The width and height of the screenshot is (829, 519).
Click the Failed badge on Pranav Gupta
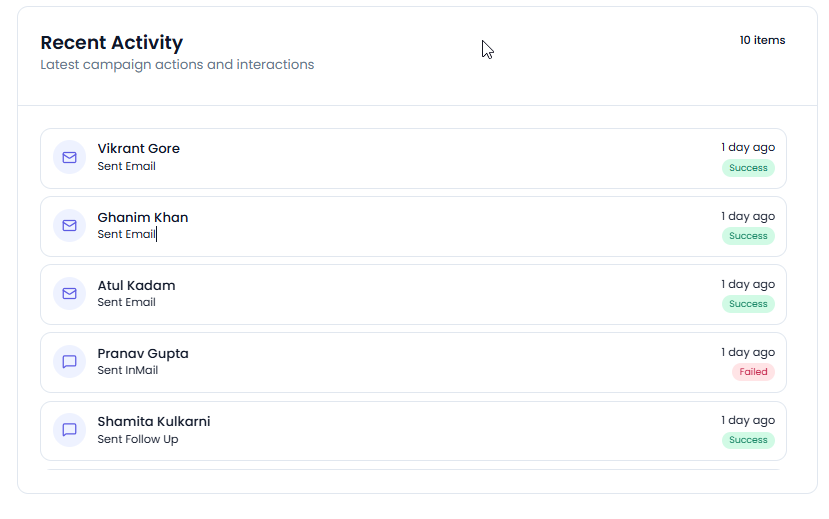click(753, 372)
